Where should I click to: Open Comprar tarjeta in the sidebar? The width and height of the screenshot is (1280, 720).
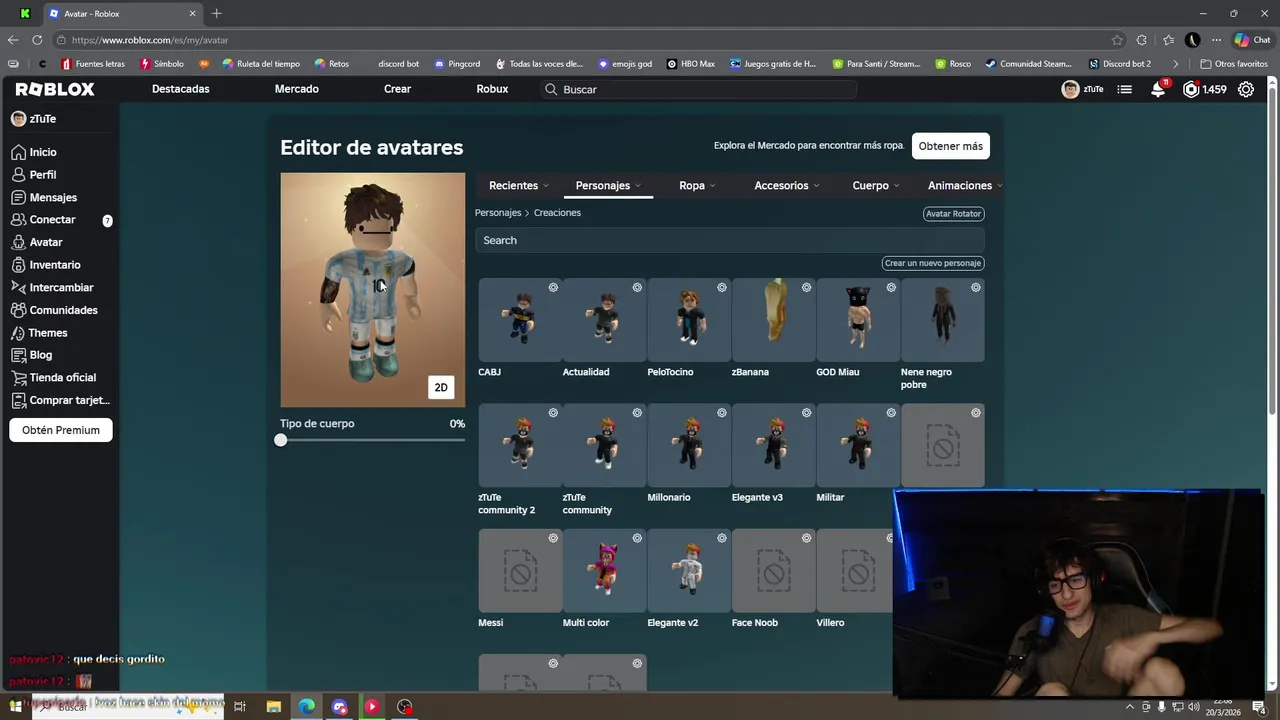60,400
